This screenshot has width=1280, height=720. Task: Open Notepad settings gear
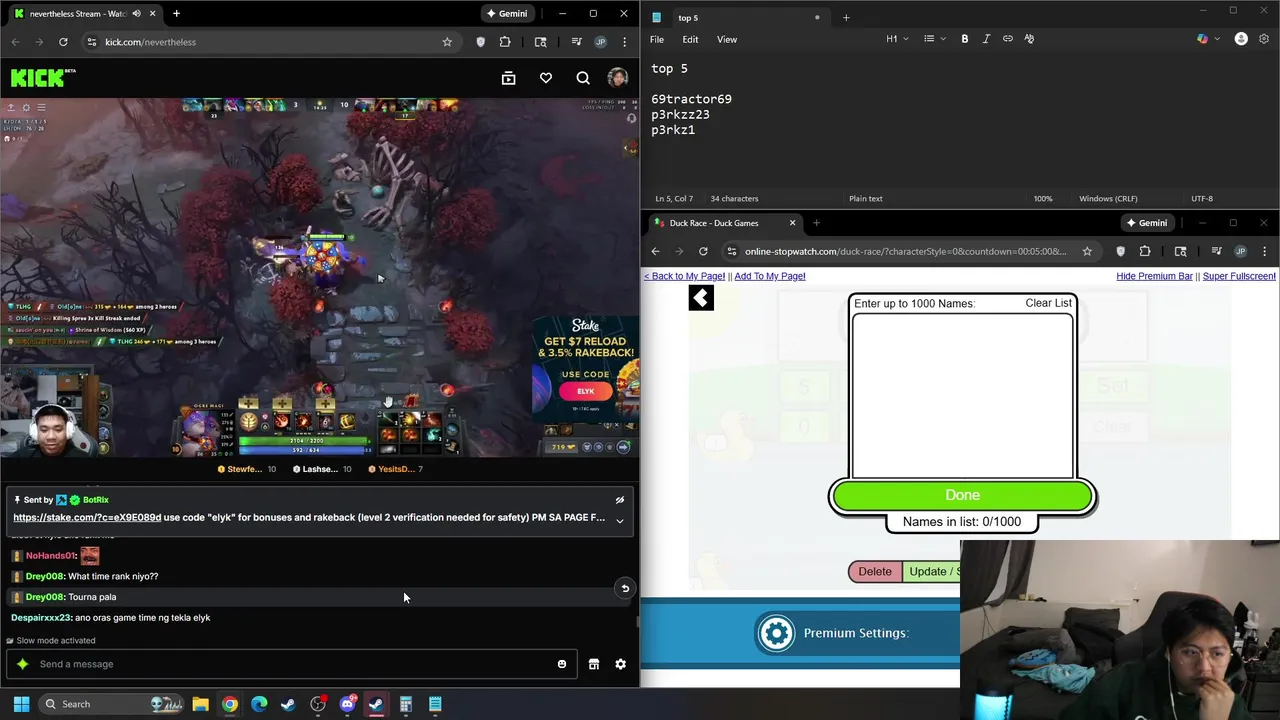point(1265,39)
